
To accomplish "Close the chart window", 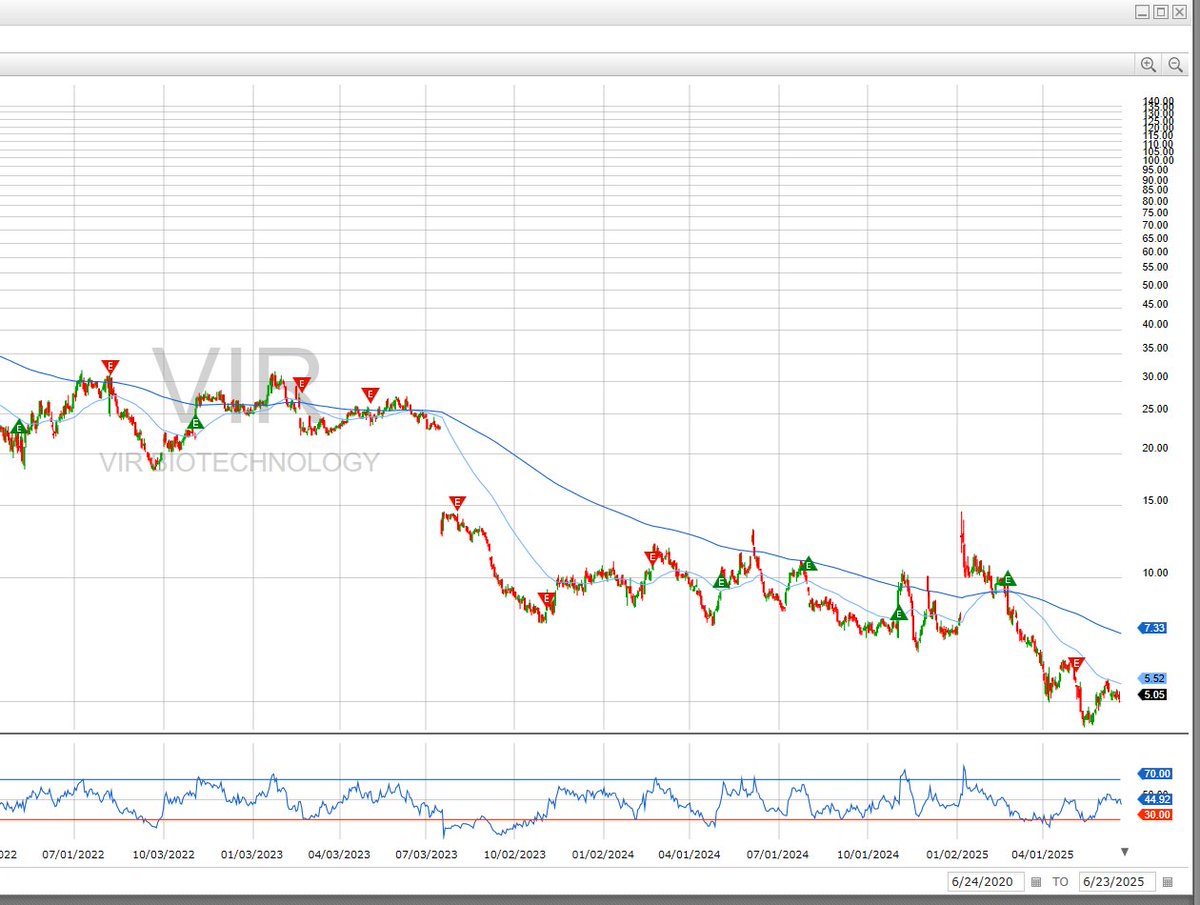I will click(1179, 12).
